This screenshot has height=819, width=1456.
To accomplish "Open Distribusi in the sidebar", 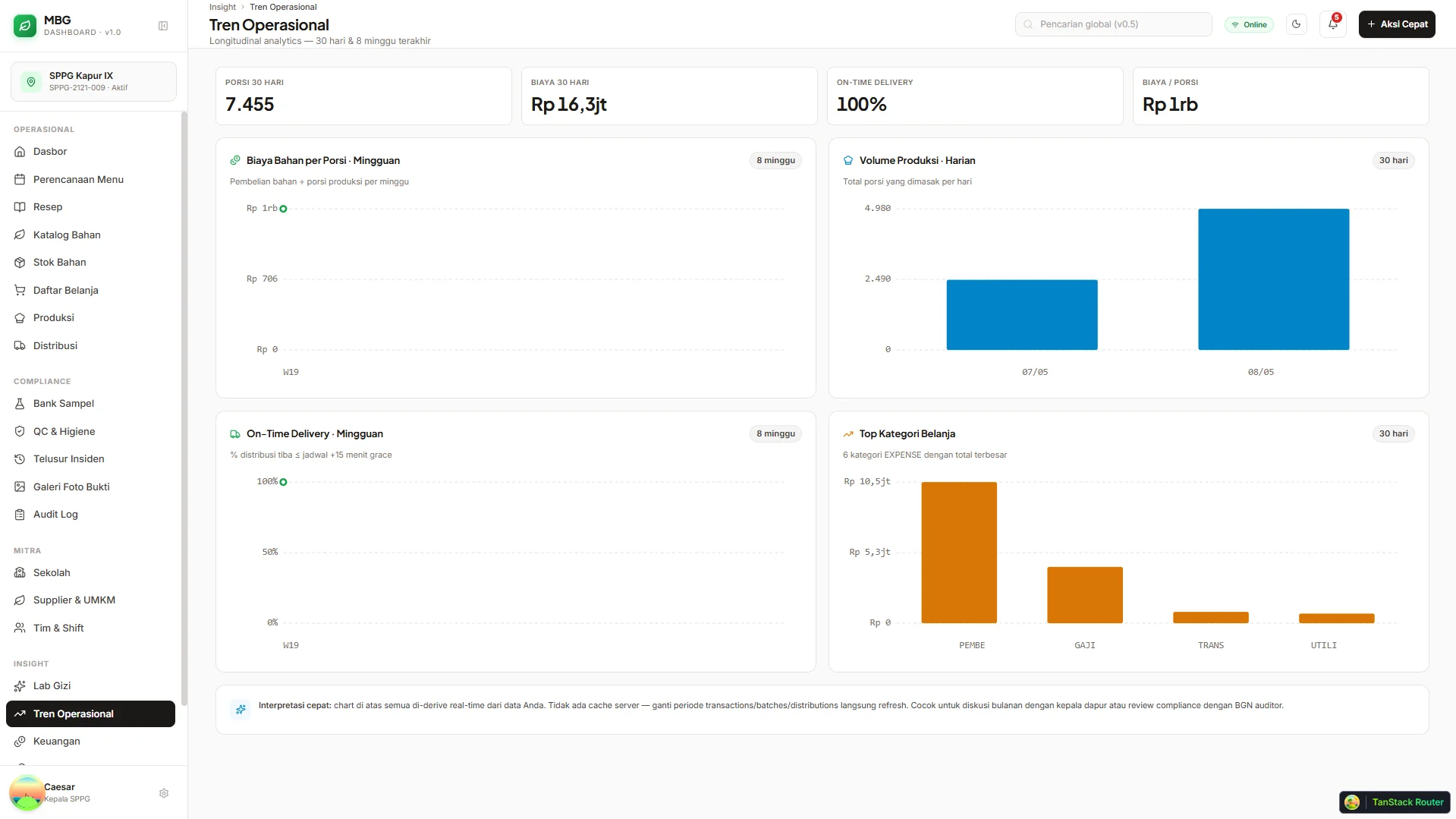I will click(x=90, y=346).
